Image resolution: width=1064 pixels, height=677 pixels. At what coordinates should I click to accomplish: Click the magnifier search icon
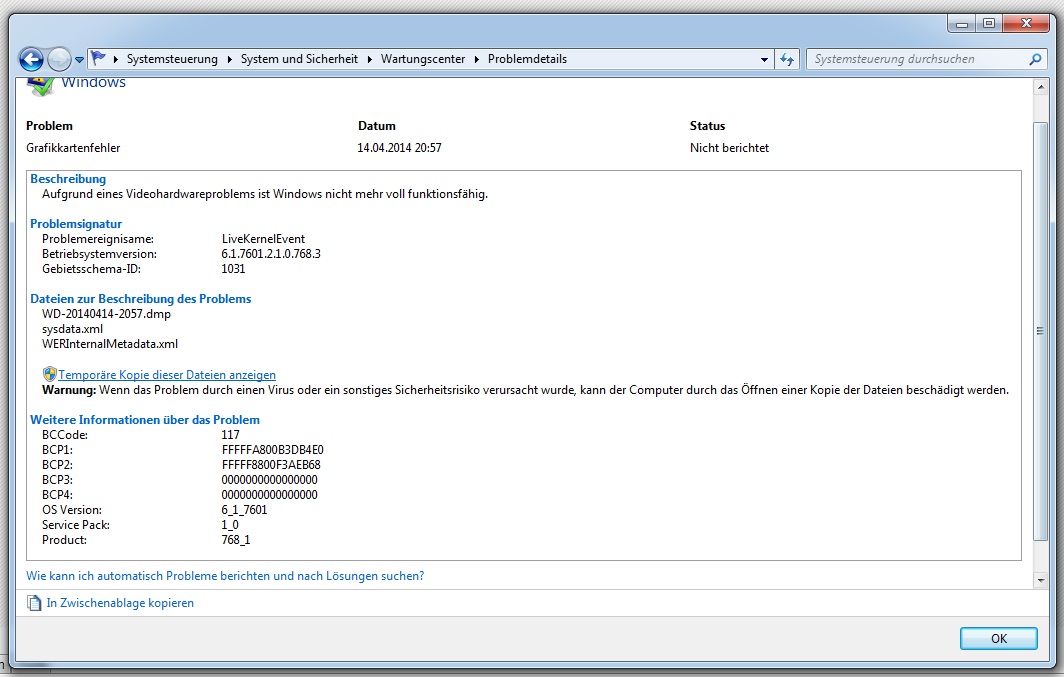pyautogui.click(x=1035, y=60)
